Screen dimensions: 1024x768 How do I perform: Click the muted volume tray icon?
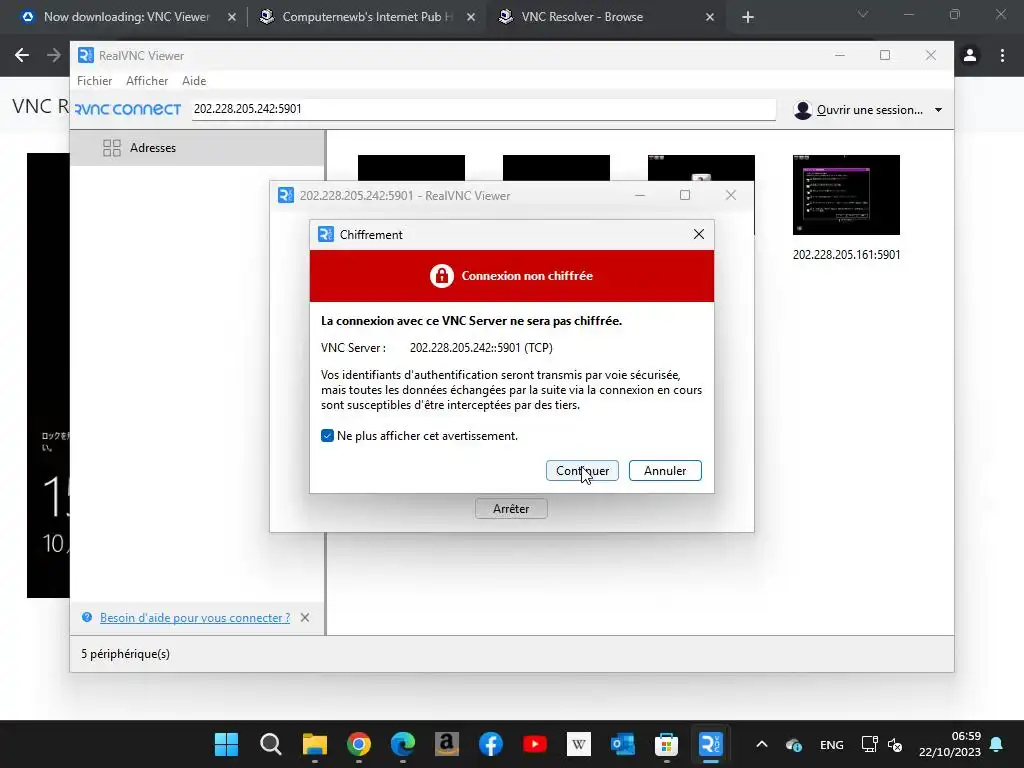pyautogui.click(x=895, y=744)
